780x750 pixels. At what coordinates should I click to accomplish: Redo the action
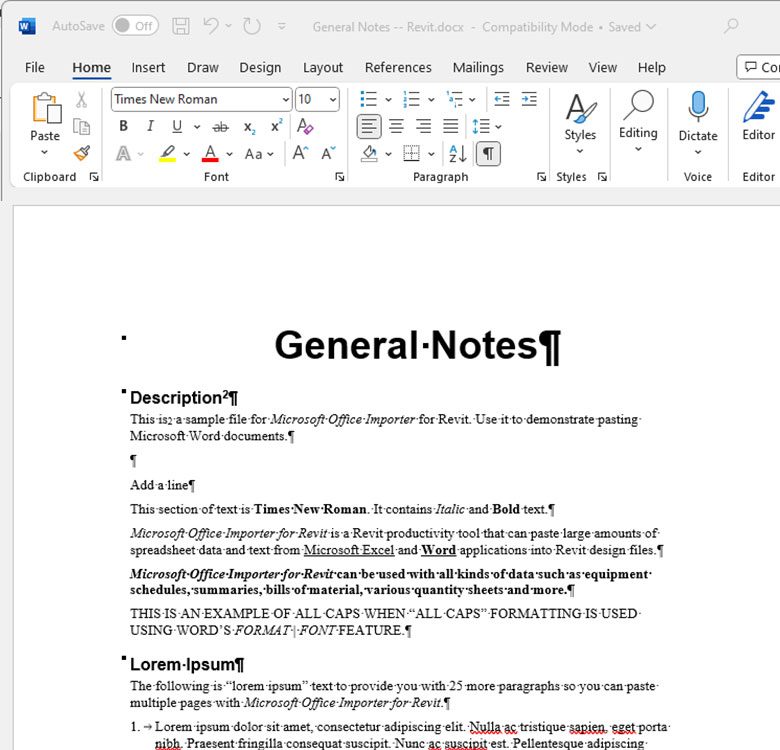pos(252,26)
